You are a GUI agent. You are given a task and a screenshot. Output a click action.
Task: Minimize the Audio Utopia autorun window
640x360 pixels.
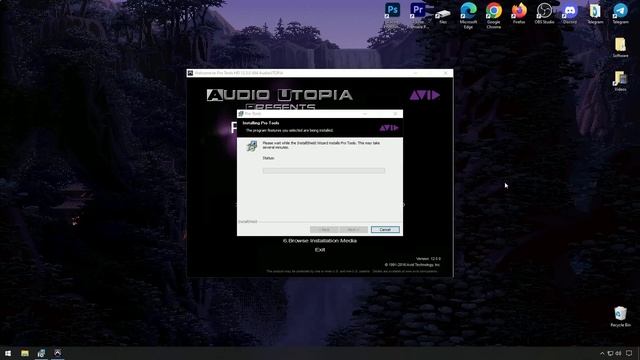coord(416,73)
